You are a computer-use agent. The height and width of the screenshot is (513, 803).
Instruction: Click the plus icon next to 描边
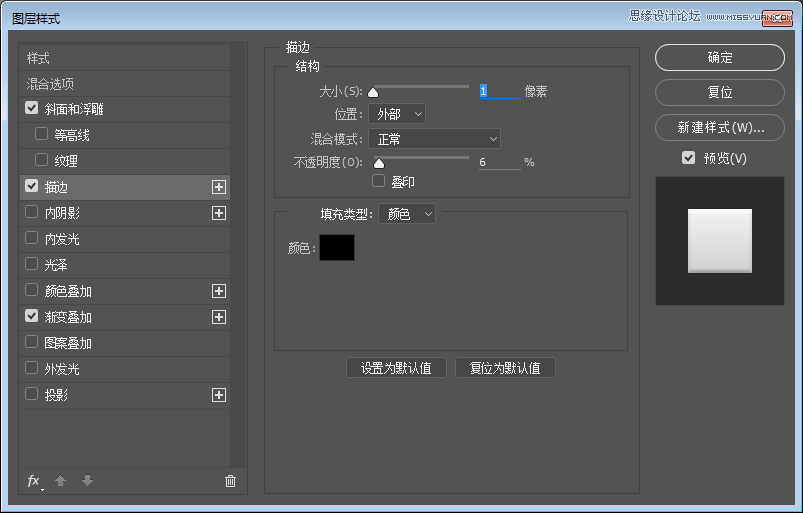point(219,187)
